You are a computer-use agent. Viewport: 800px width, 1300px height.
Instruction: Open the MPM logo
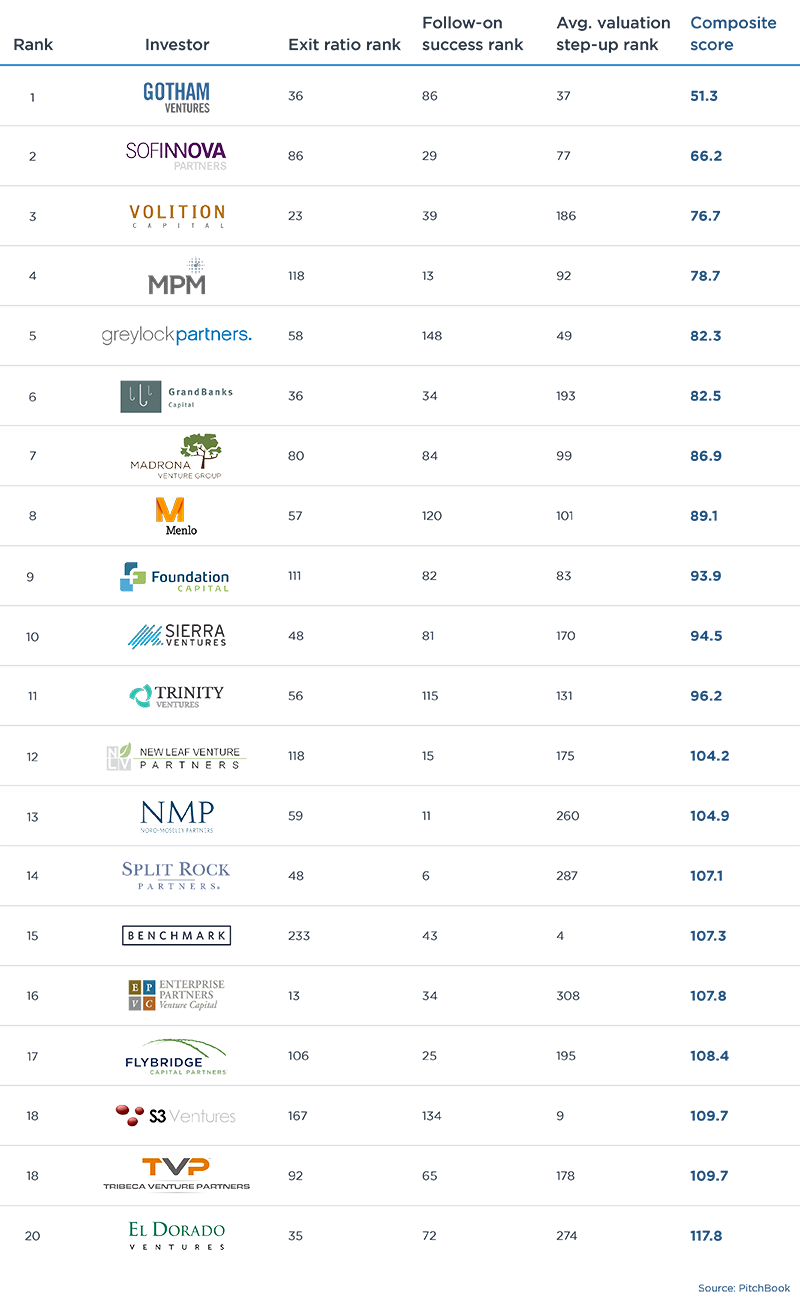[177, 276]
